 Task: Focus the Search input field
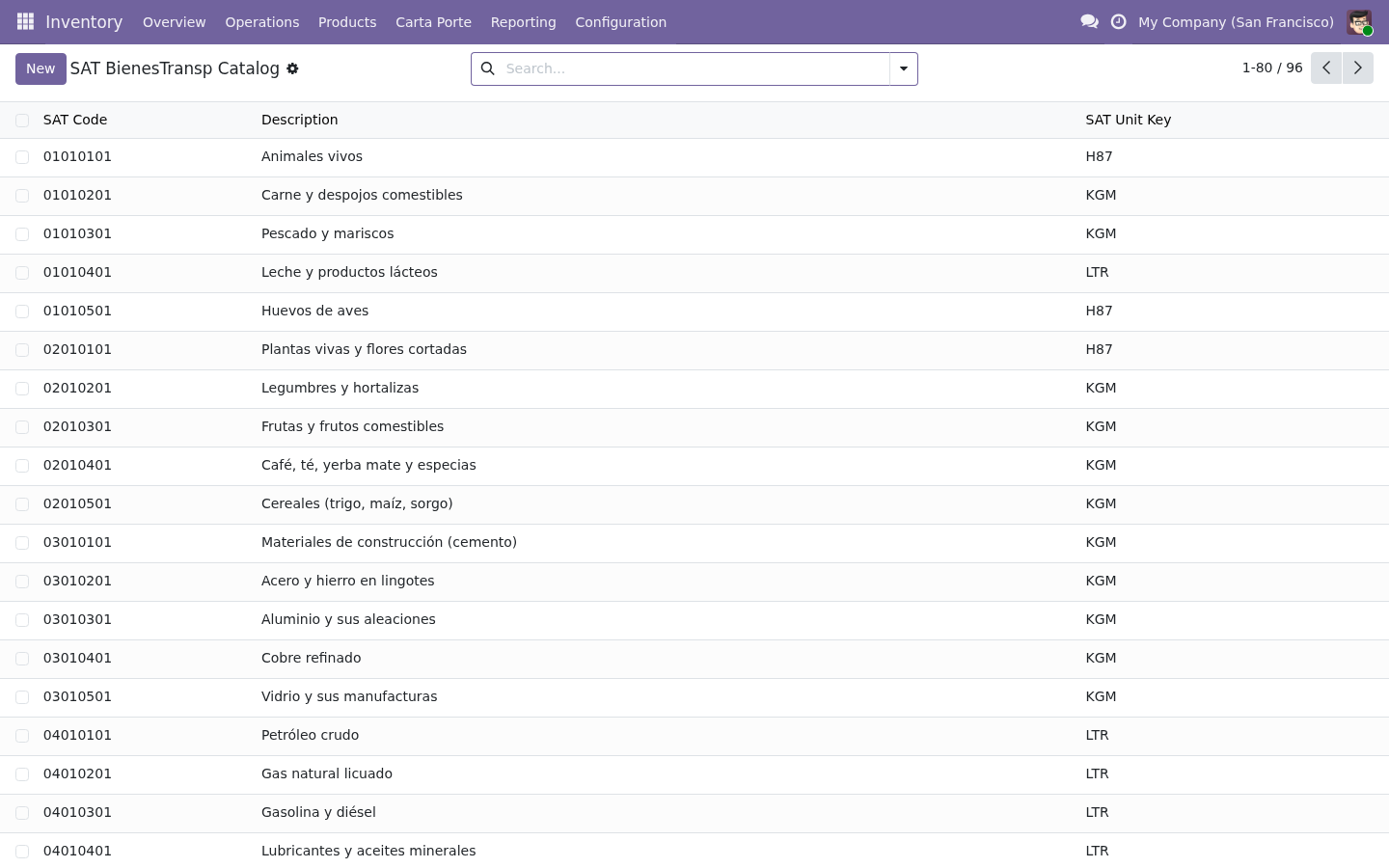(x=694, y=68)
